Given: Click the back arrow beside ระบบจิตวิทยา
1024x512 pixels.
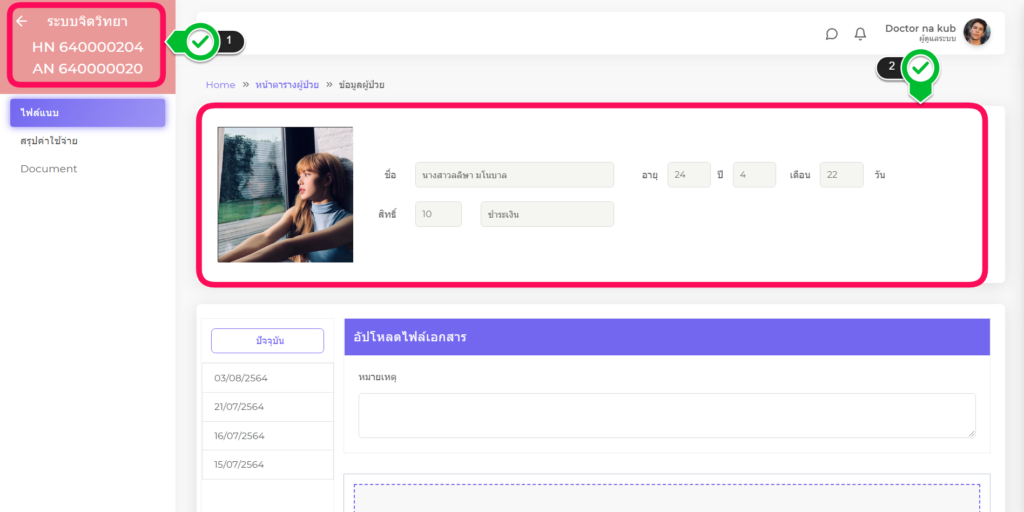Looking at the screenshot, I should click(21, 21).
